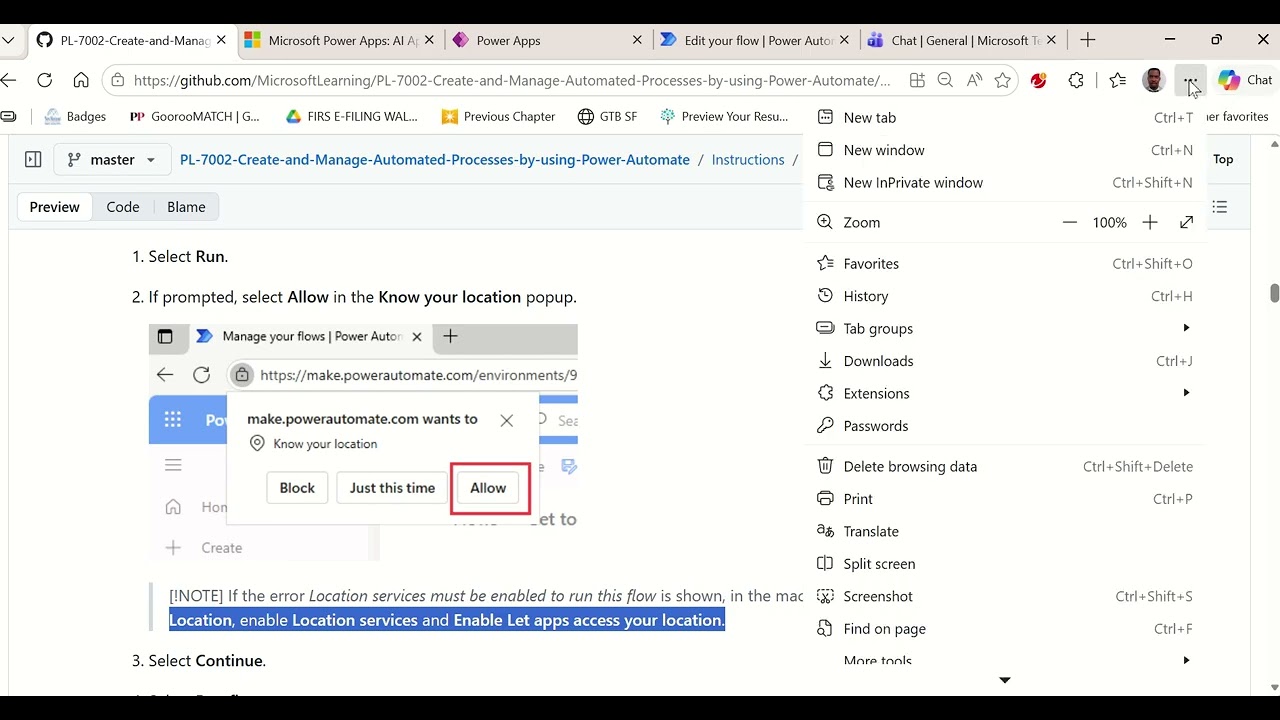Image resolution: width=1280 pixels, height=720 pixels.
Task: Expand the Extensions submenu
Action: [1004, 393]
